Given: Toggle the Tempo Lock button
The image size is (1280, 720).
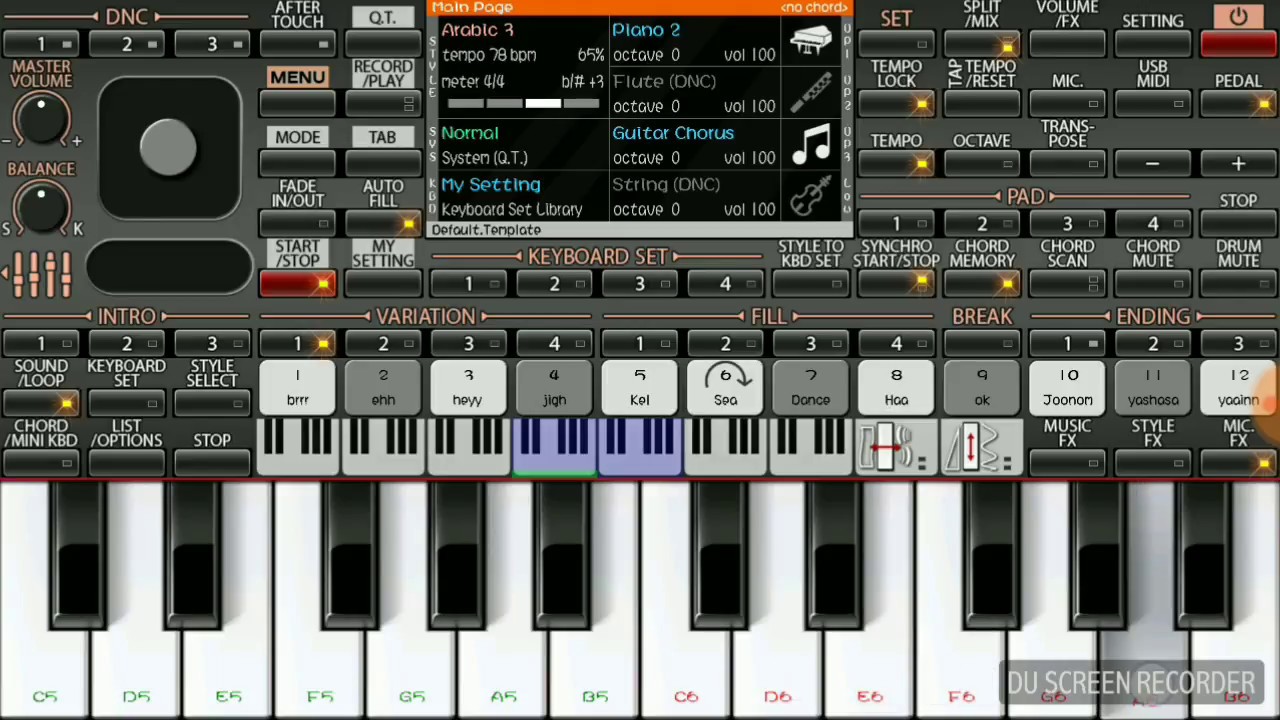Looking at the screenshot, I should pos(896,103).
